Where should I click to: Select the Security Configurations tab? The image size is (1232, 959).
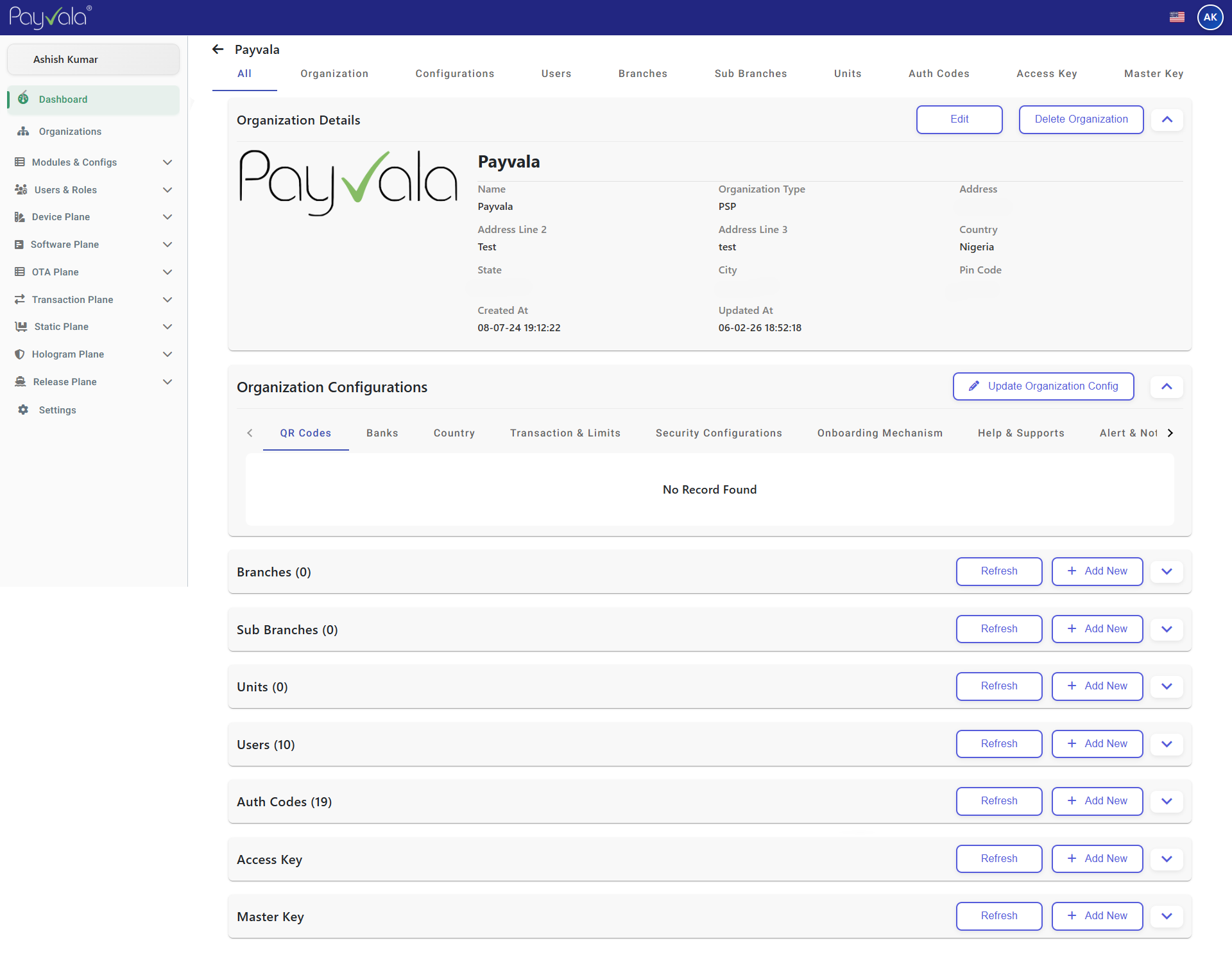pyautogui.click(x=719, y=433)
